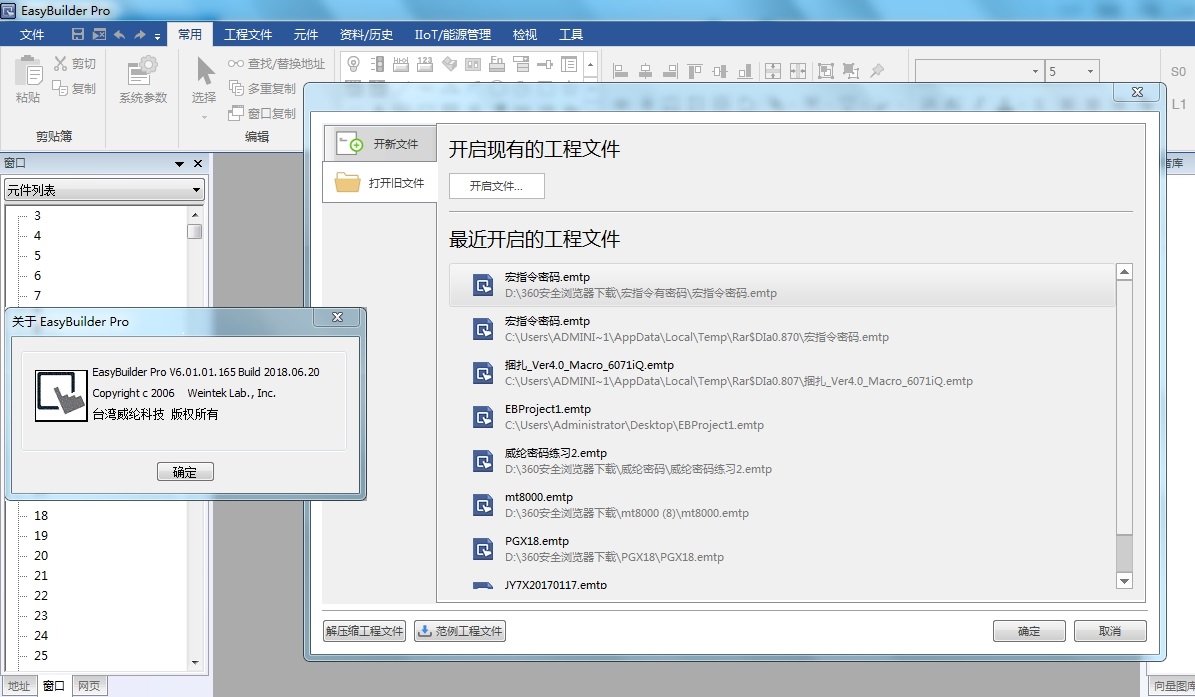Screen dimensions: 1195x697
Task: Click the 开启文件... button
Action: (496, 186)
